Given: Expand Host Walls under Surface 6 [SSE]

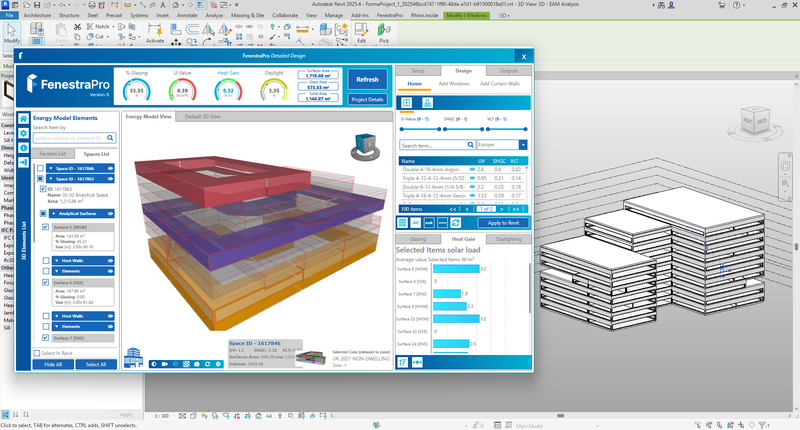Looking at the screenshot, I should click(57, 316).
